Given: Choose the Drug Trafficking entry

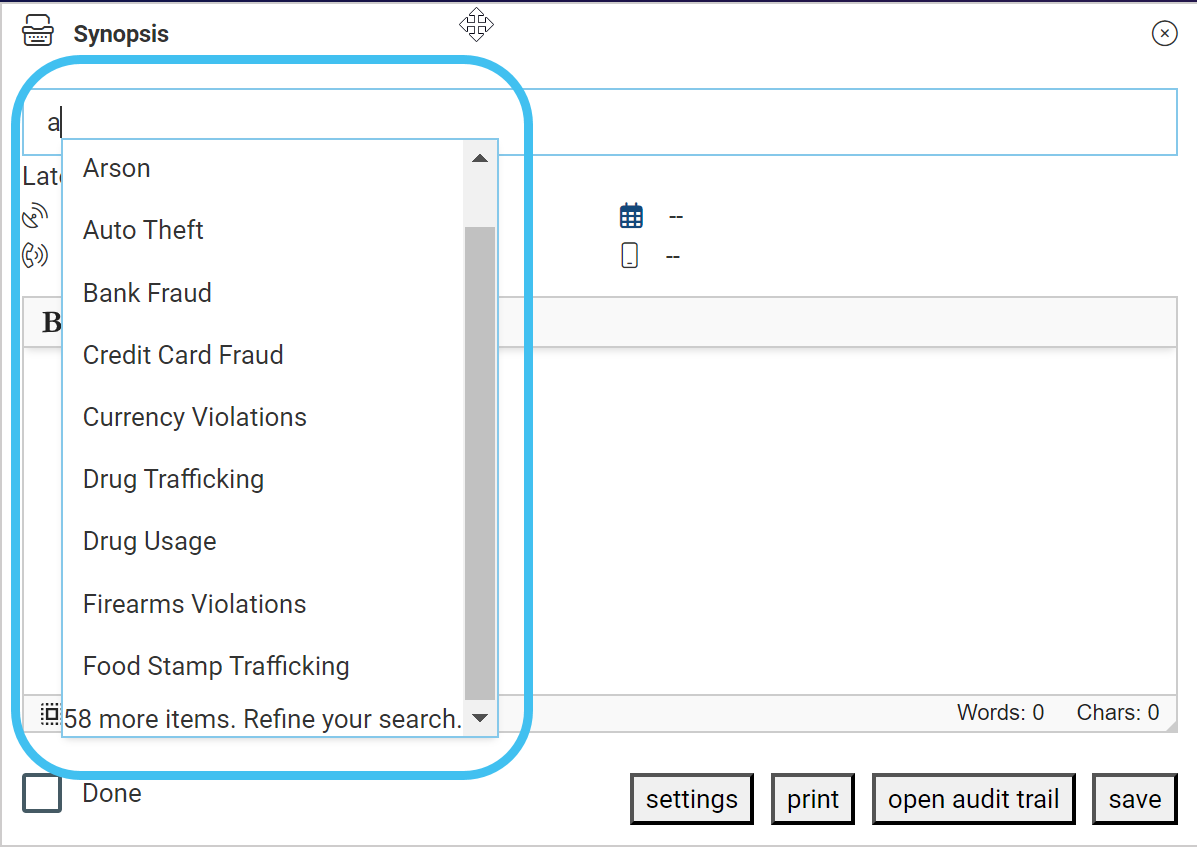Looking at the screenshot, I should pyautogui.click(x=173, y=479).
